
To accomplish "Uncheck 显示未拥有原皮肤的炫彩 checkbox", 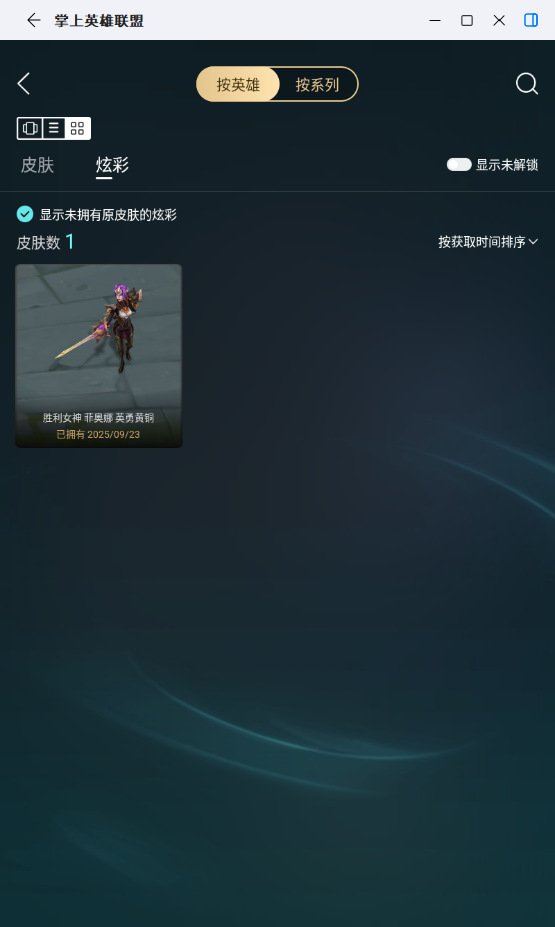I will pos(25,214).
